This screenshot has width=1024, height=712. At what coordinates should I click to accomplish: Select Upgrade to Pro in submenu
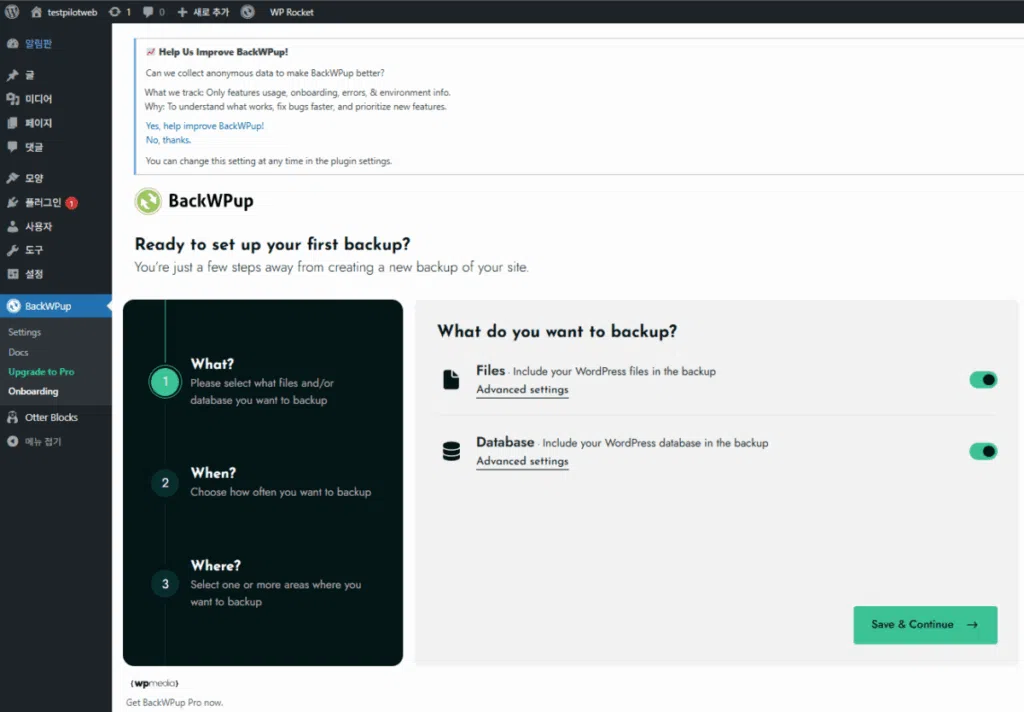pyautogui.click(x=41, y=372)
